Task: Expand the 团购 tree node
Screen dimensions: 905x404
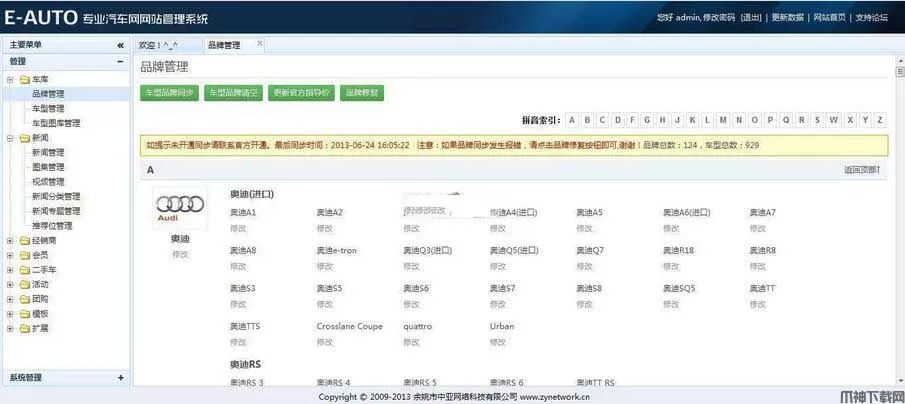Action: point(10,299)
